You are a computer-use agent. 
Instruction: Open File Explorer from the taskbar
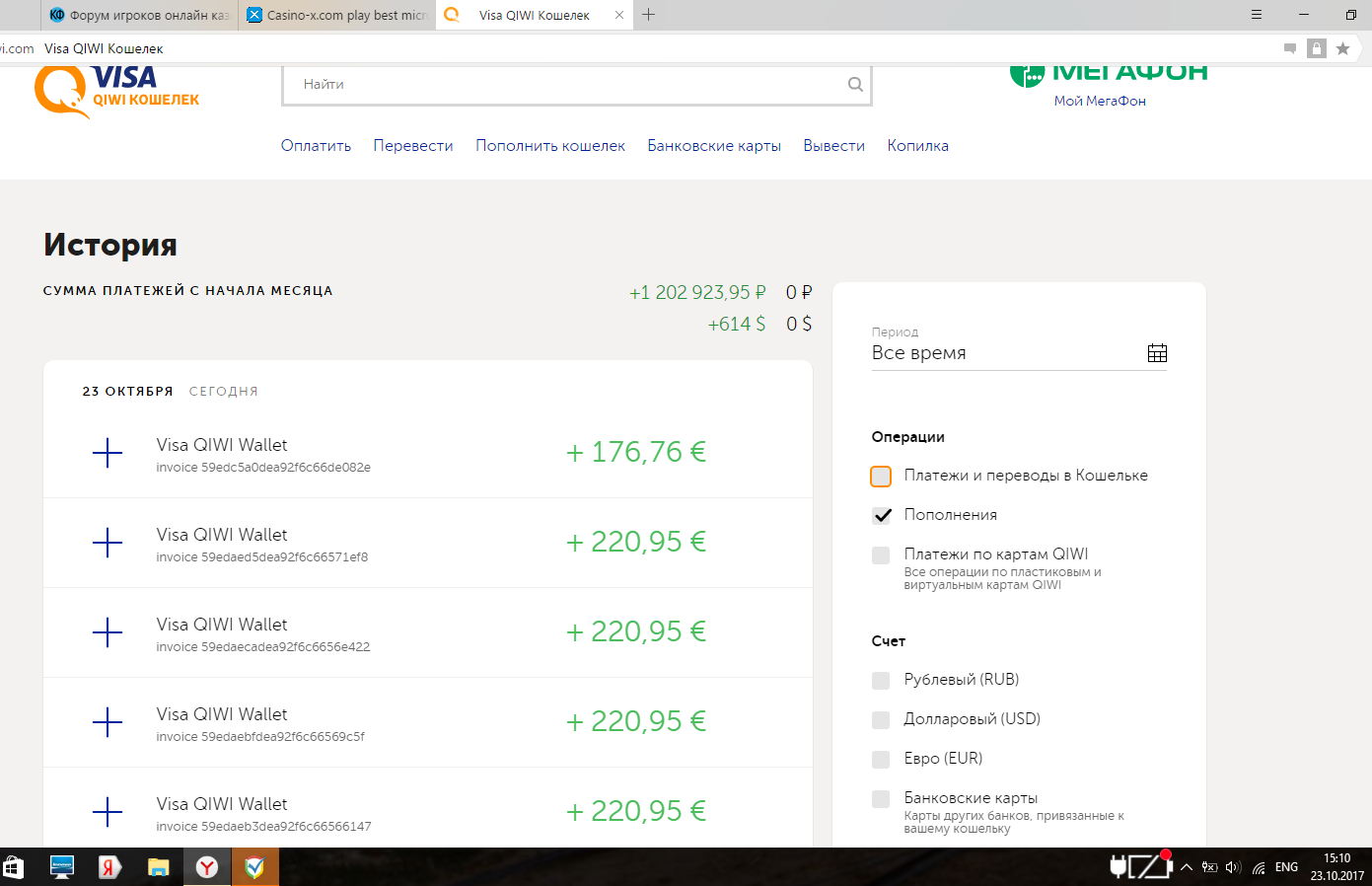(159, 867)
